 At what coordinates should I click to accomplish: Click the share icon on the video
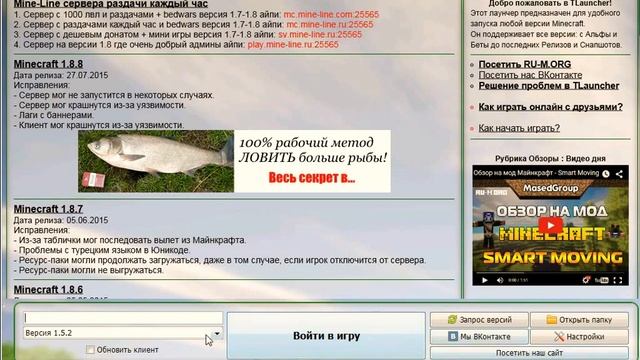619,174
